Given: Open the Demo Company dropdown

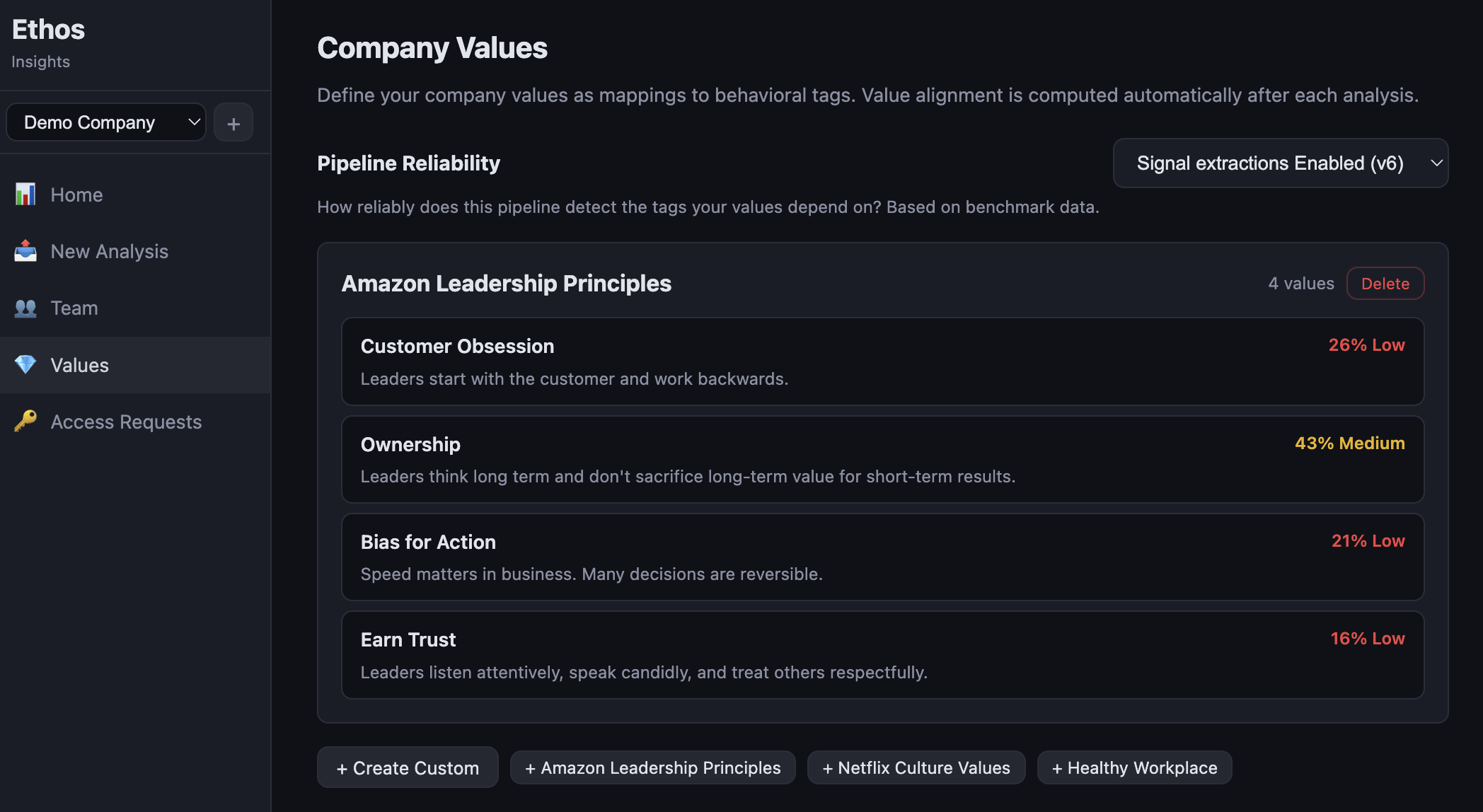Looking at the screenshot, I should [x=105, y=122].
